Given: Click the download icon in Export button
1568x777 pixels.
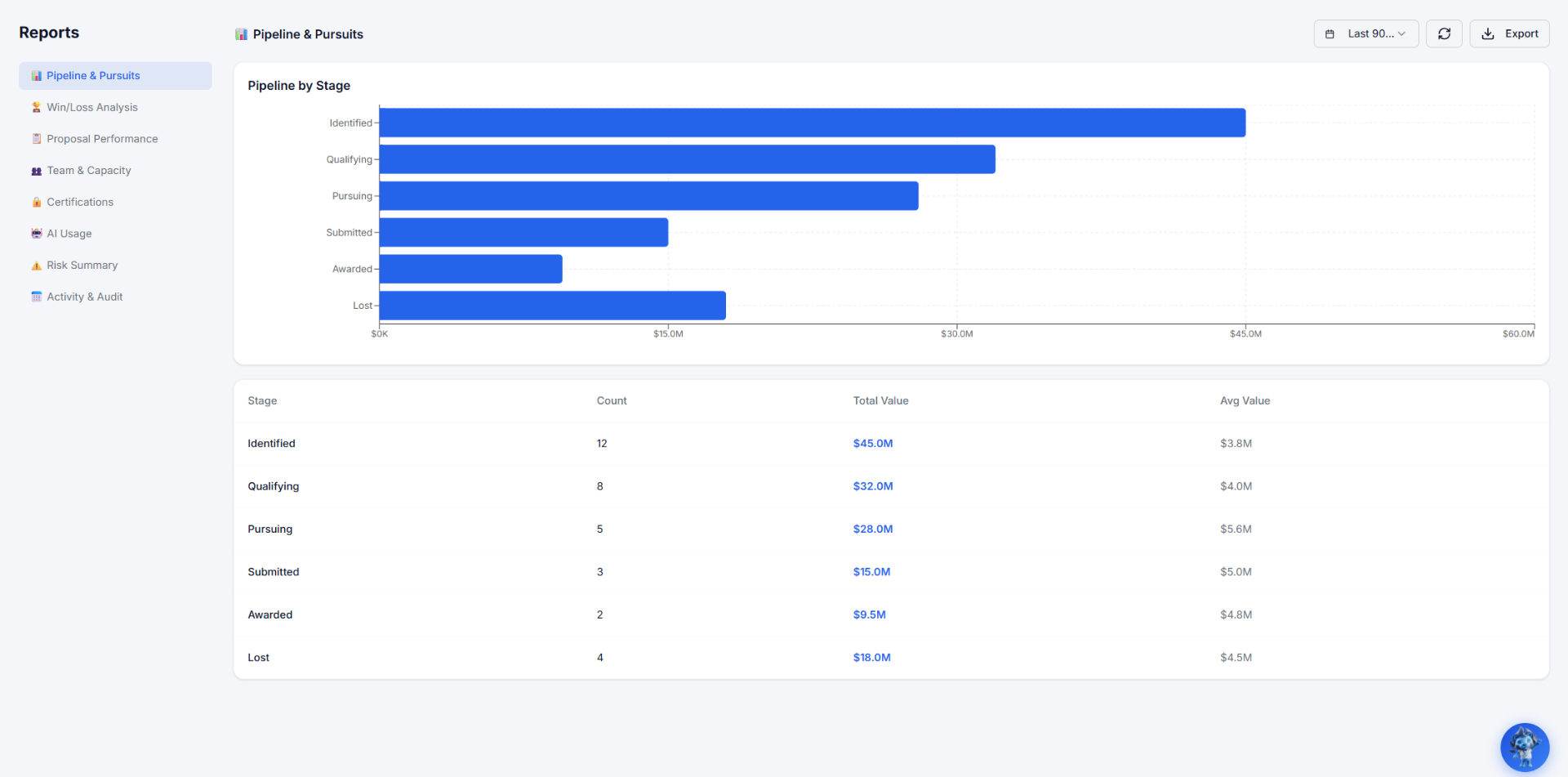Looking at the screenshot, I should pyautogui.click(x=1488, y=33).
